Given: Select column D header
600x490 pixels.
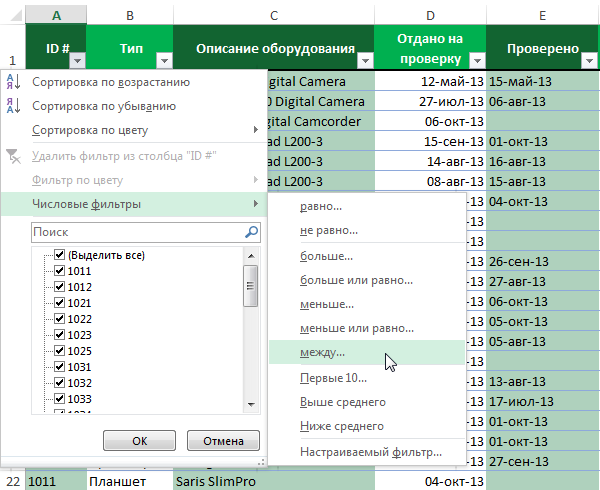Looking at the screenshot, I should click(430, 15).
